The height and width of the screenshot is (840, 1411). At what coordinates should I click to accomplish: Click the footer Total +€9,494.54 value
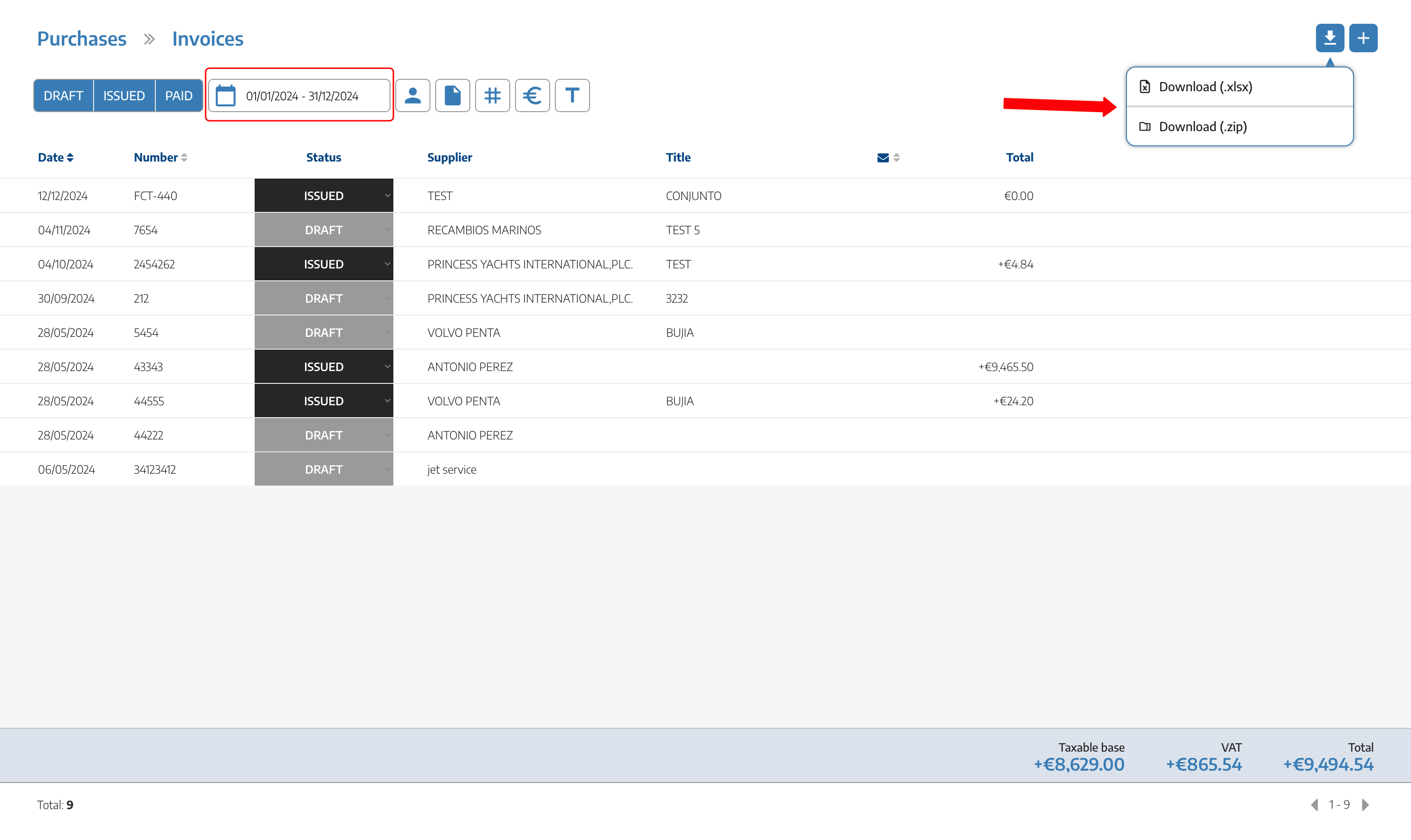1328,765
